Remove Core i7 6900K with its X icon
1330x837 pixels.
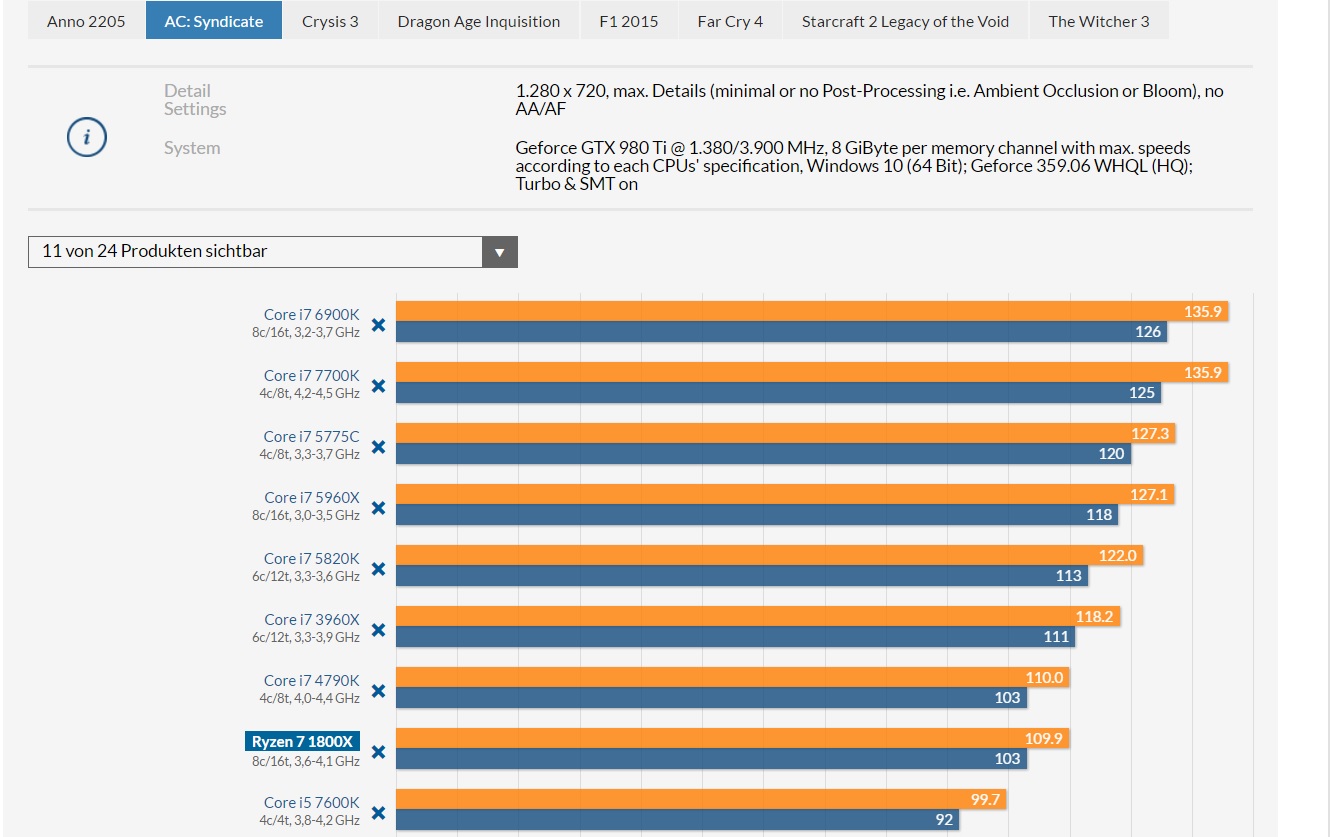click(x=378, y=324)
